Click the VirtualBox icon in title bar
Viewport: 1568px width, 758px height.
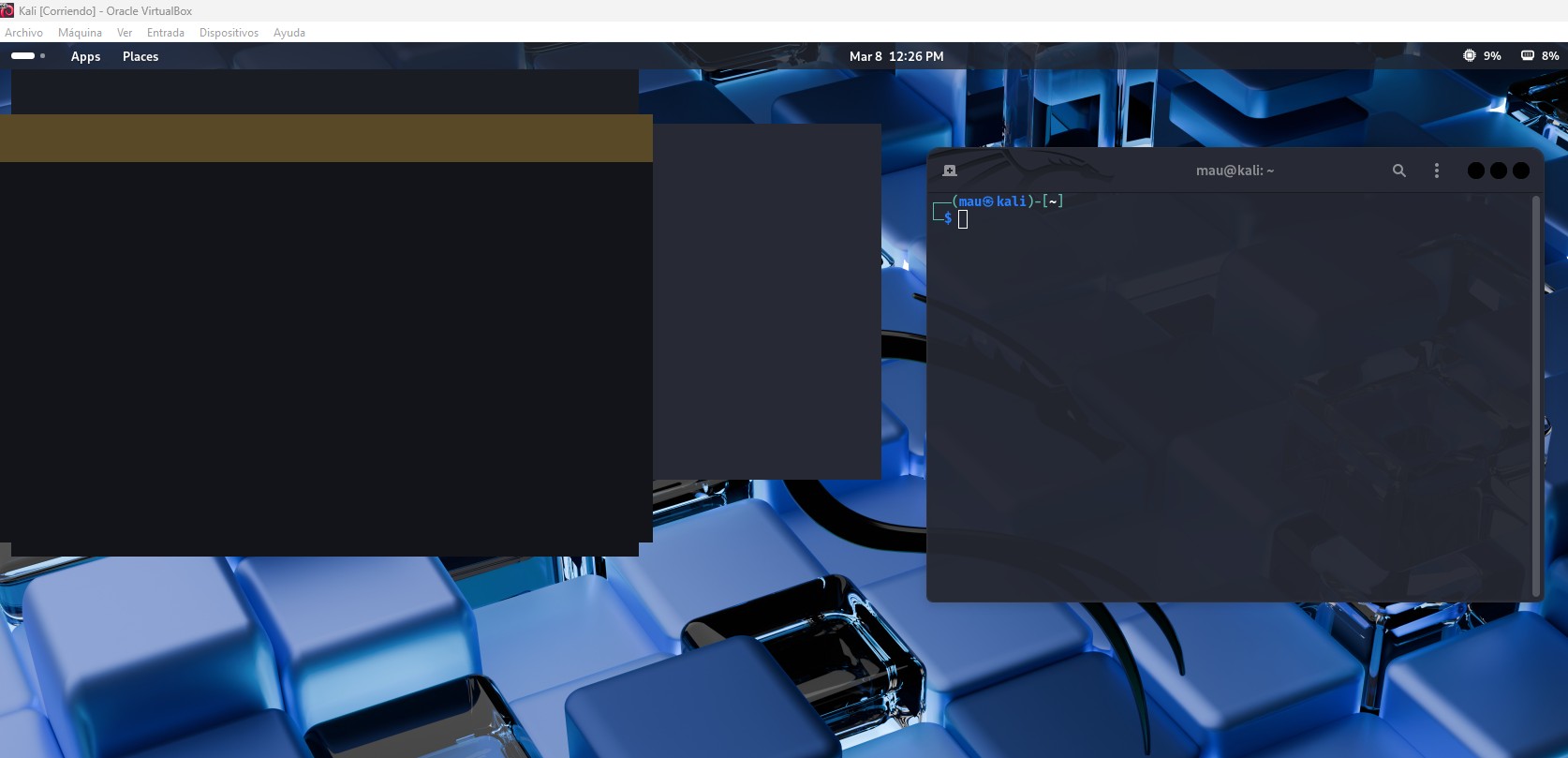[x=7, y=10]
